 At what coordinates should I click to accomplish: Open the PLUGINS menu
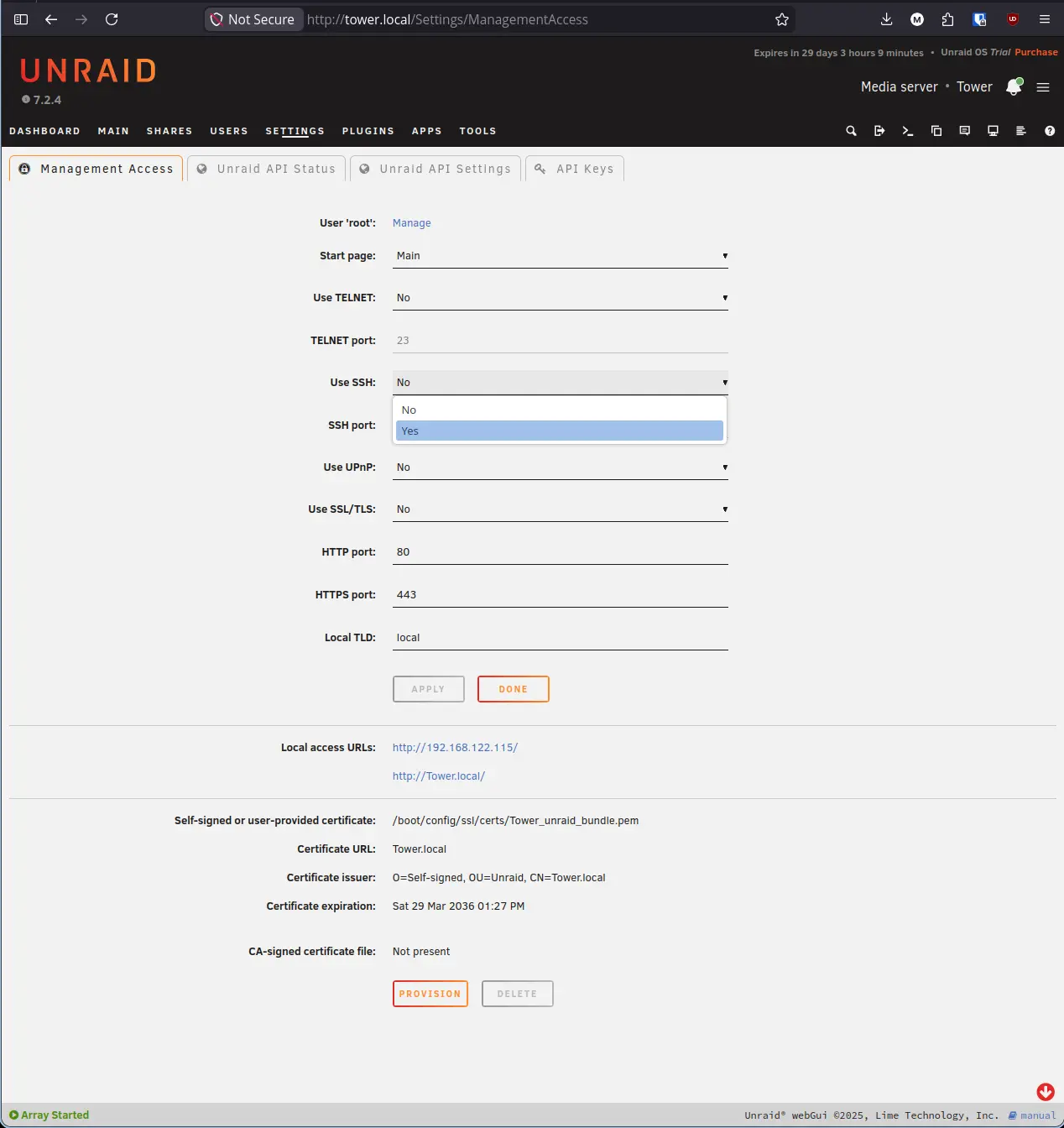pos(368,131)
